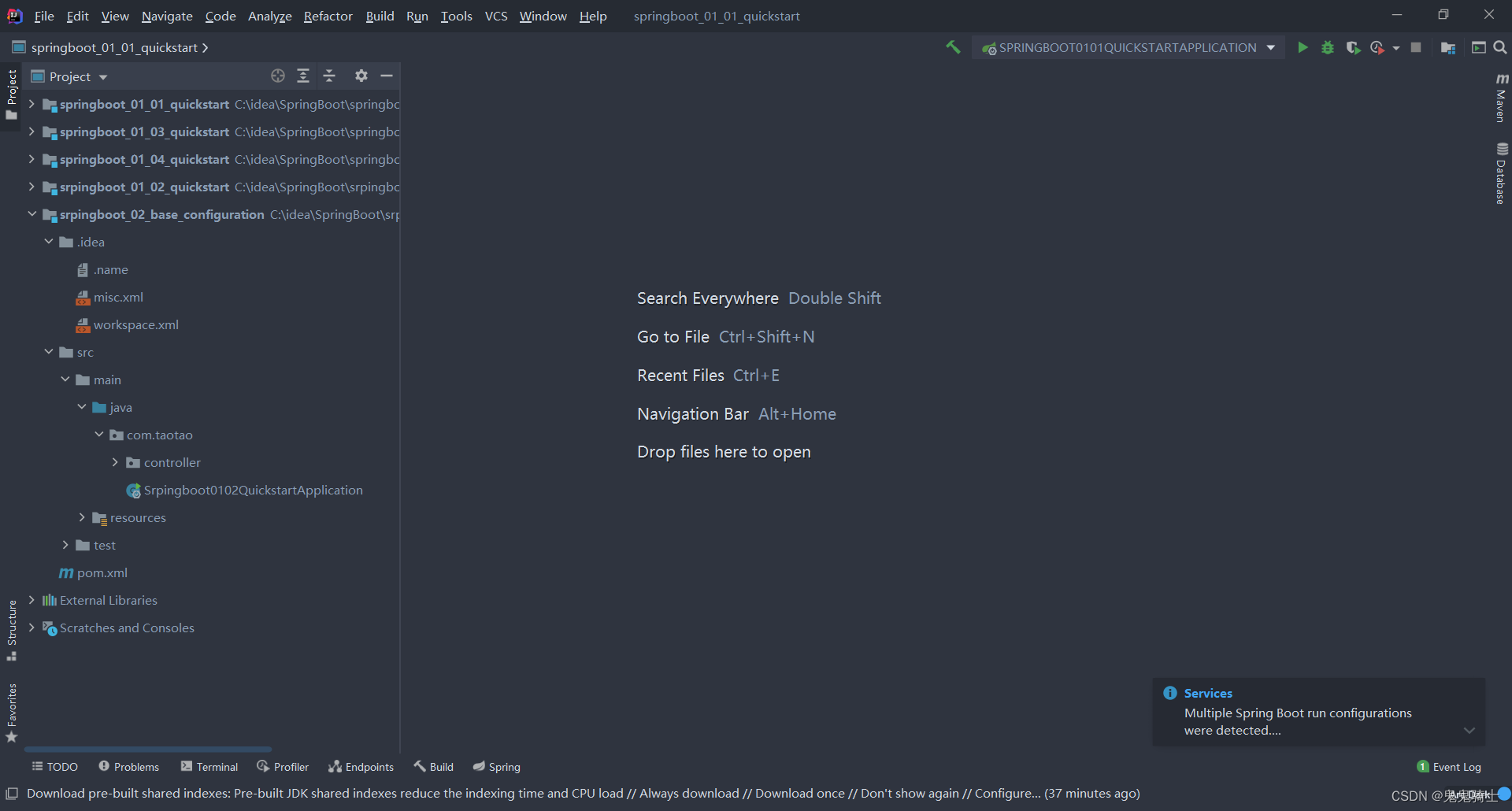Expand All icon in Project panel
This screenshot has height=811, width=1512.
tap(303, 76)
